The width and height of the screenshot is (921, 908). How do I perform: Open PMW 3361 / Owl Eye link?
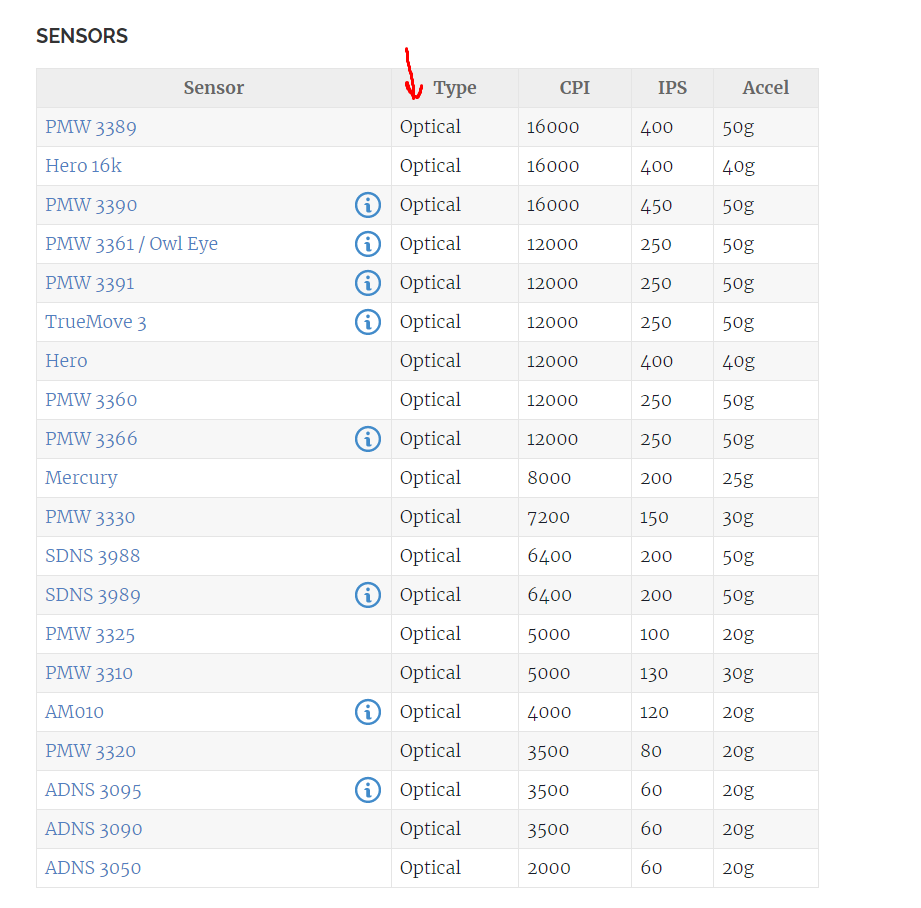coord(132,244)
